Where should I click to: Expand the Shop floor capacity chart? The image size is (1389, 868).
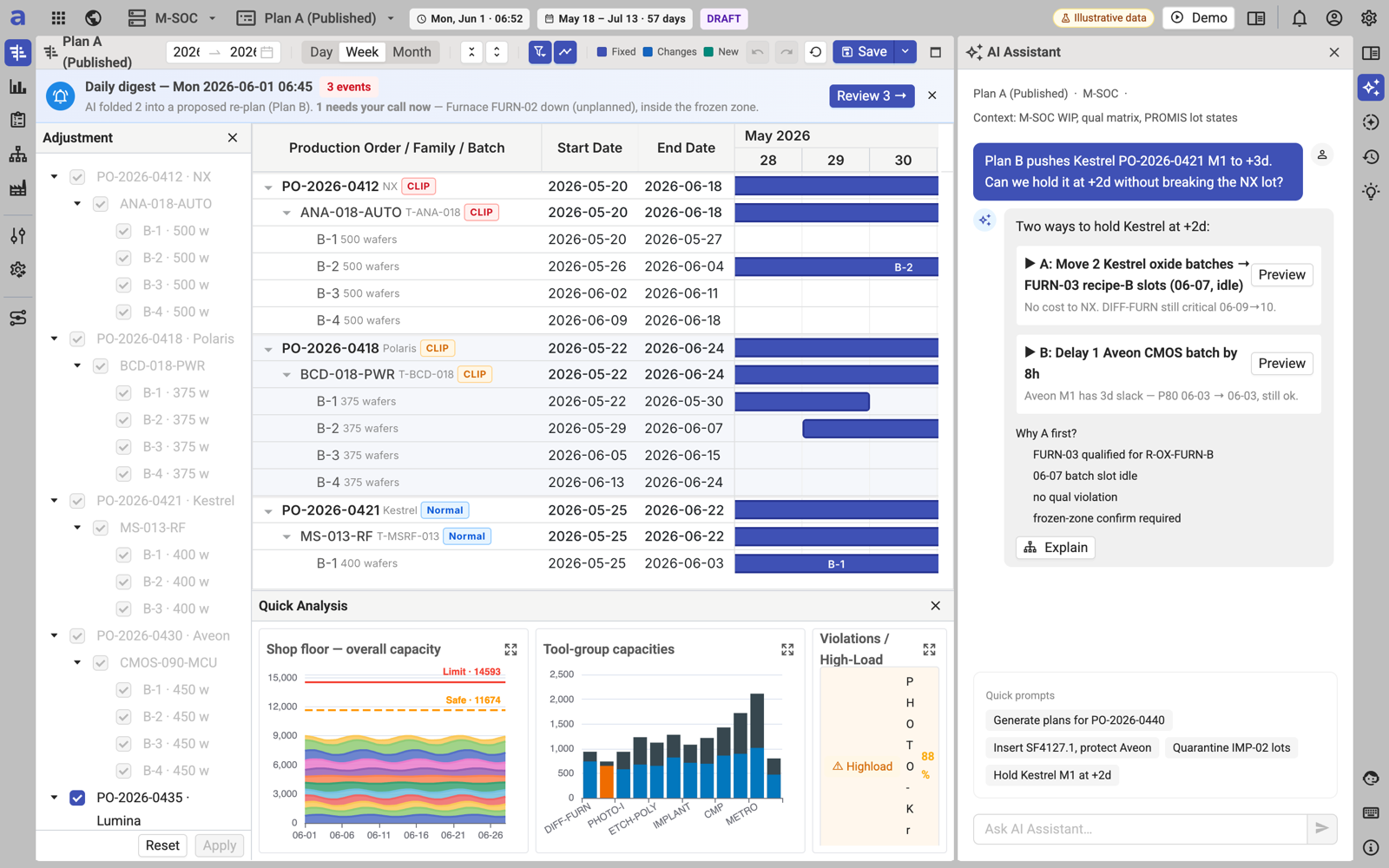point(510,649)
